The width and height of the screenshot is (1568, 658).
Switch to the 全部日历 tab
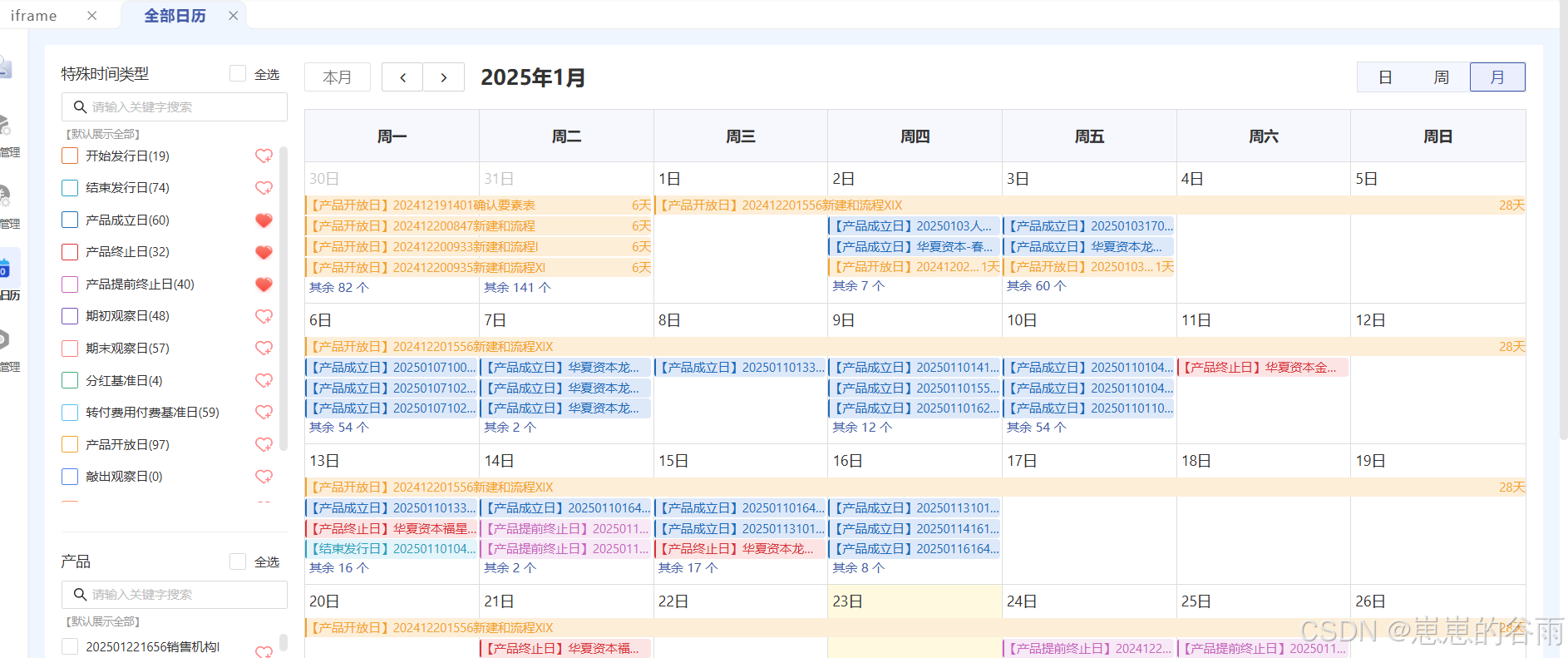pyautogui.click(x=175, y=16)
